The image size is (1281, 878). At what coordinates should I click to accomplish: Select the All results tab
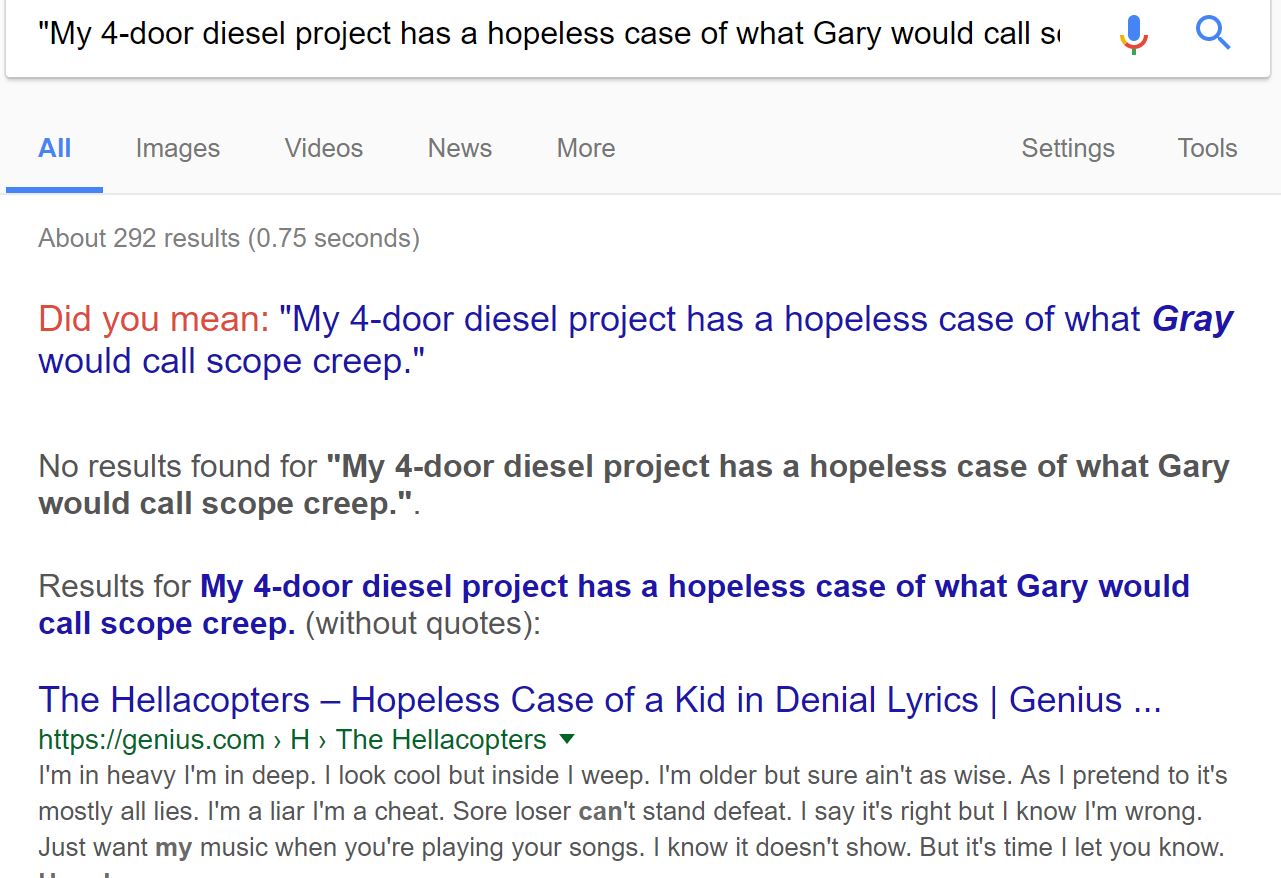(x=54, y=149)
